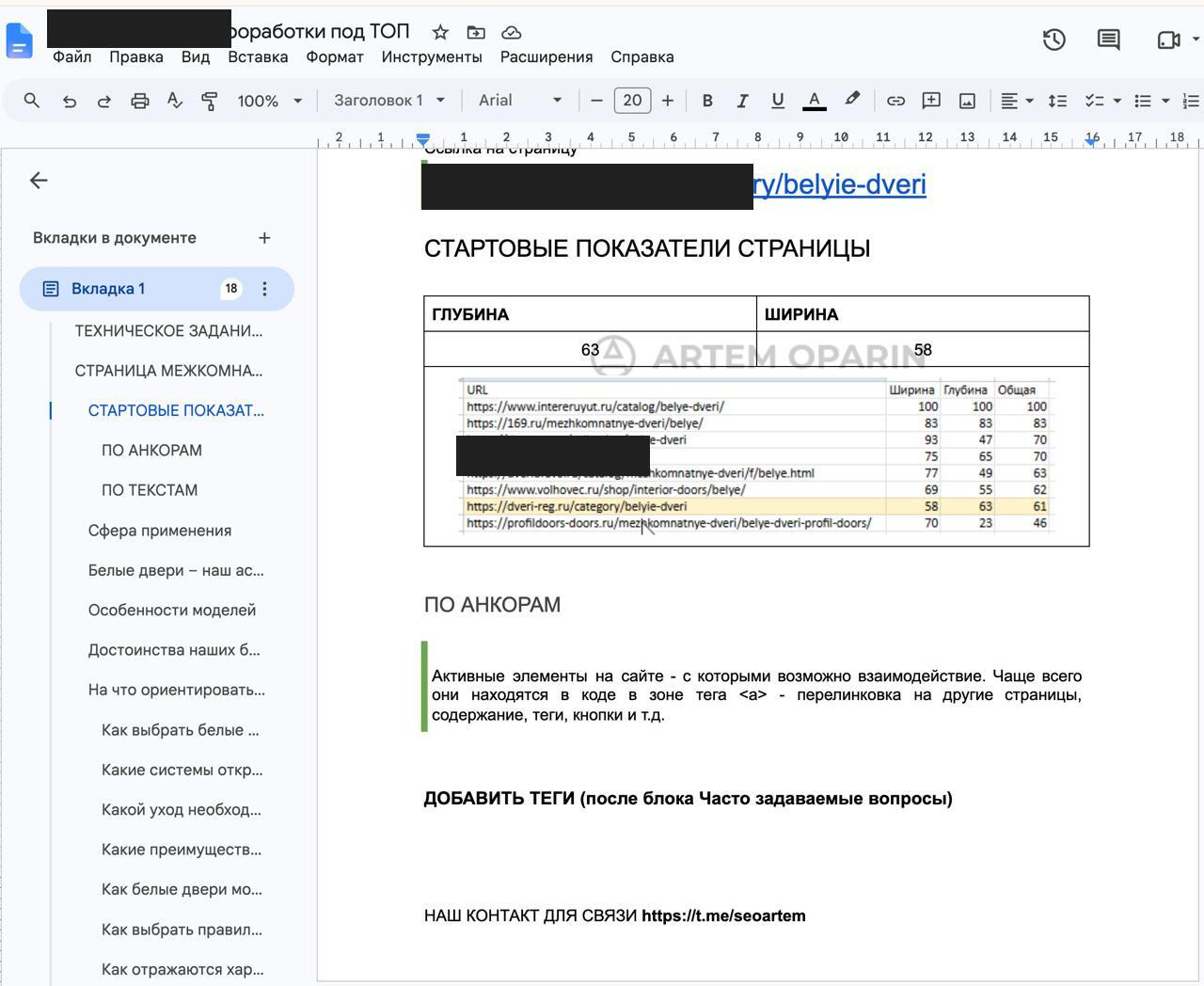Open the Правка menu
This screenshot has width=1204, height=986.
[136, 56]
